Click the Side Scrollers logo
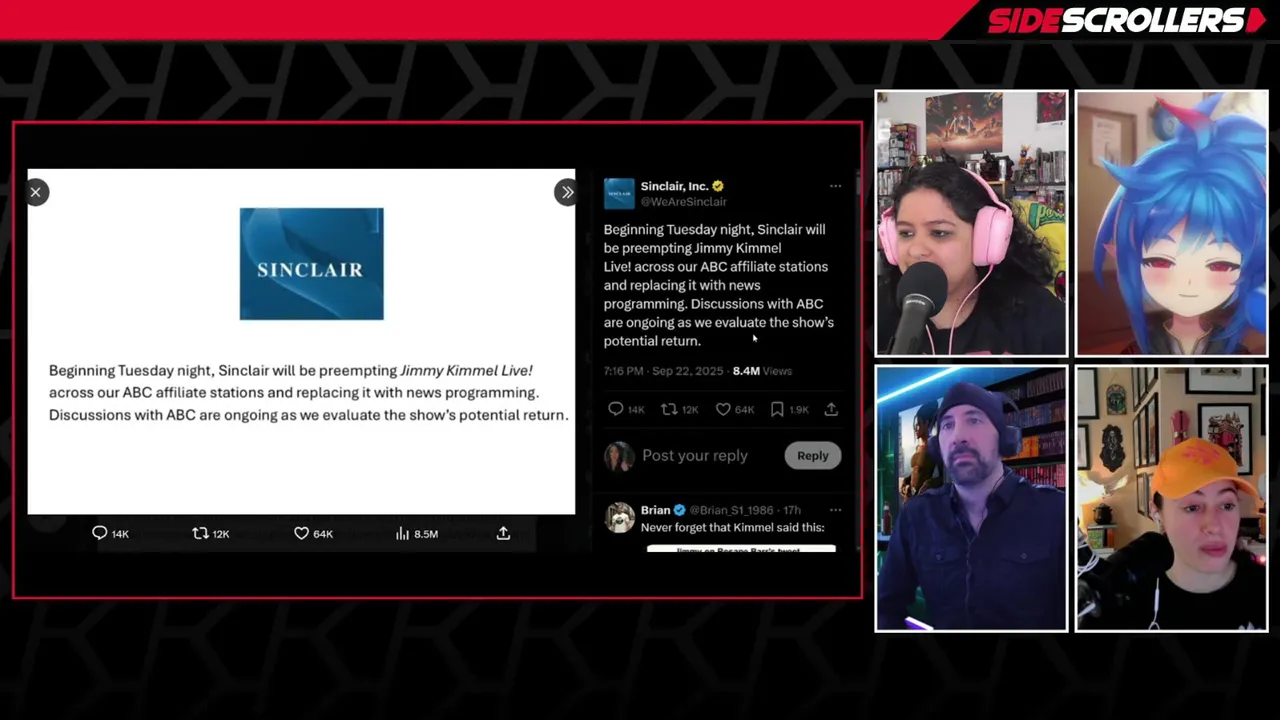This screenshot has width=1280, height=720. [1126, 20]
